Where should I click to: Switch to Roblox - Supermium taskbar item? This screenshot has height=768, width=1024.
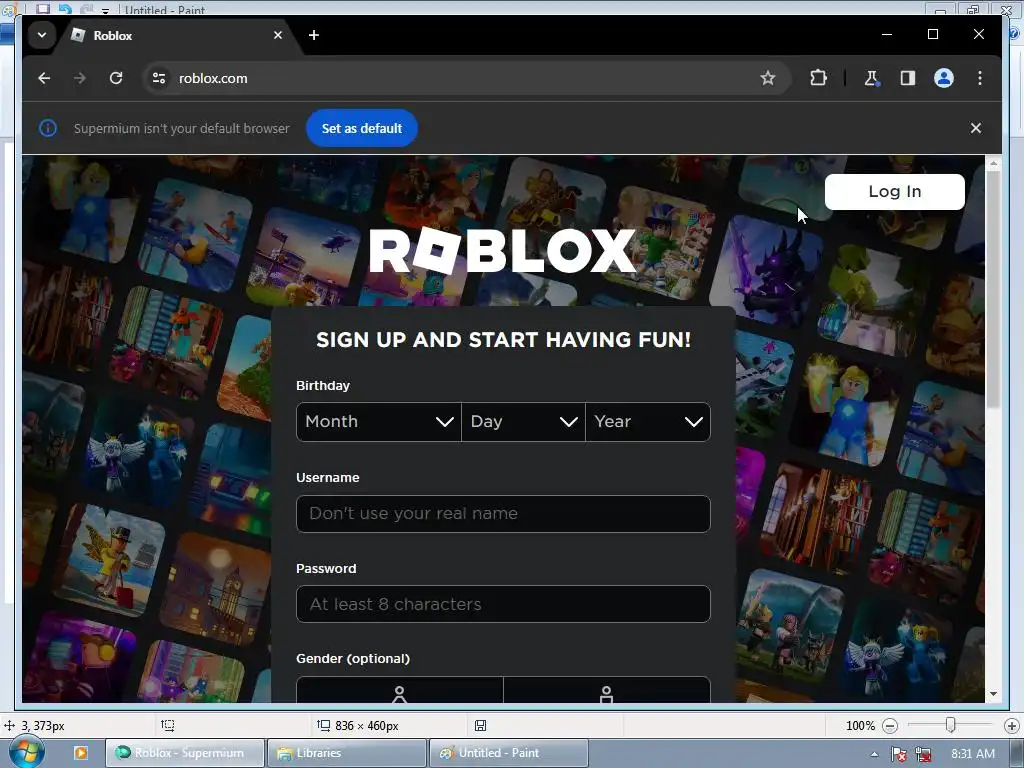point(185,753)
